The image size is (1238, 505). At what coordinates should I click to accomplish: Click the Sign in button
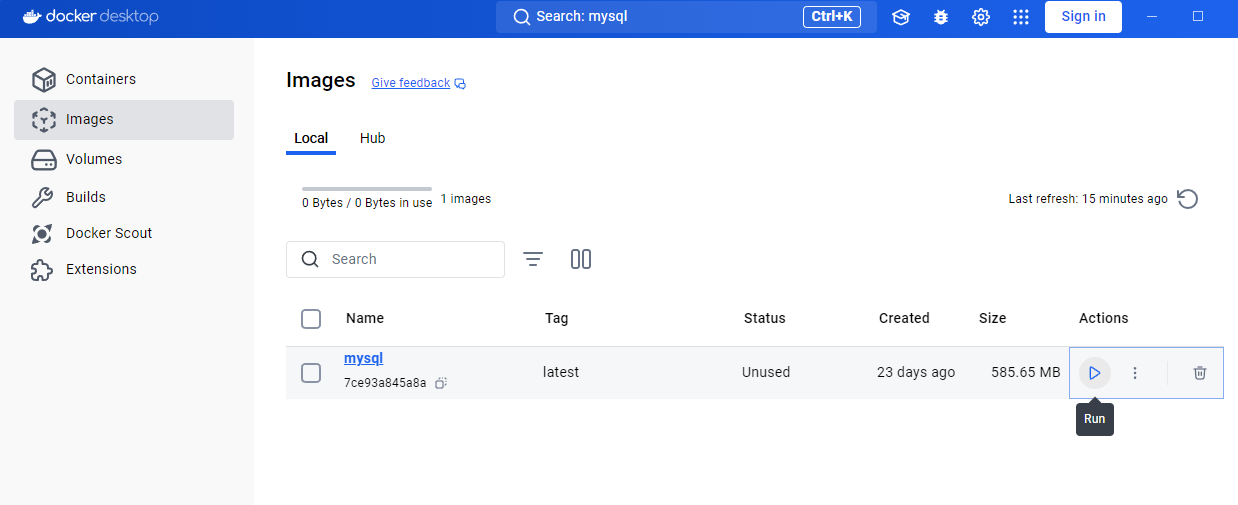[x=1083, y=16]
